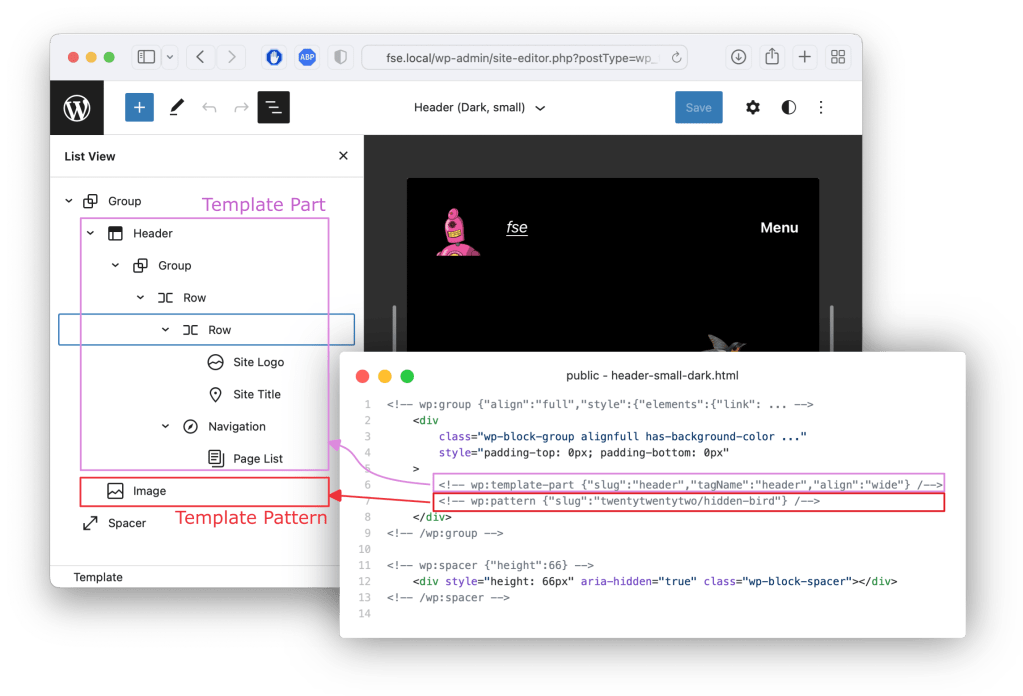The height and width of the screenshot is (696, 1023).
Task: Select the pencil Tools icon
Action: pos(176,108)
